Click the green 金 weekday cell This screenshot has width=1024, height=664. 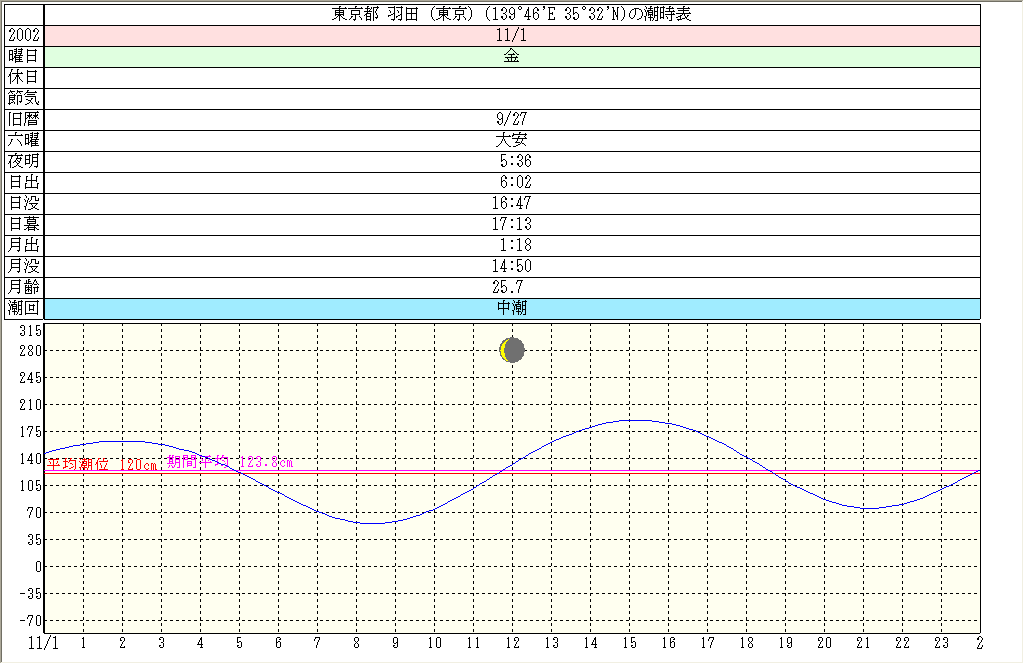512,56
